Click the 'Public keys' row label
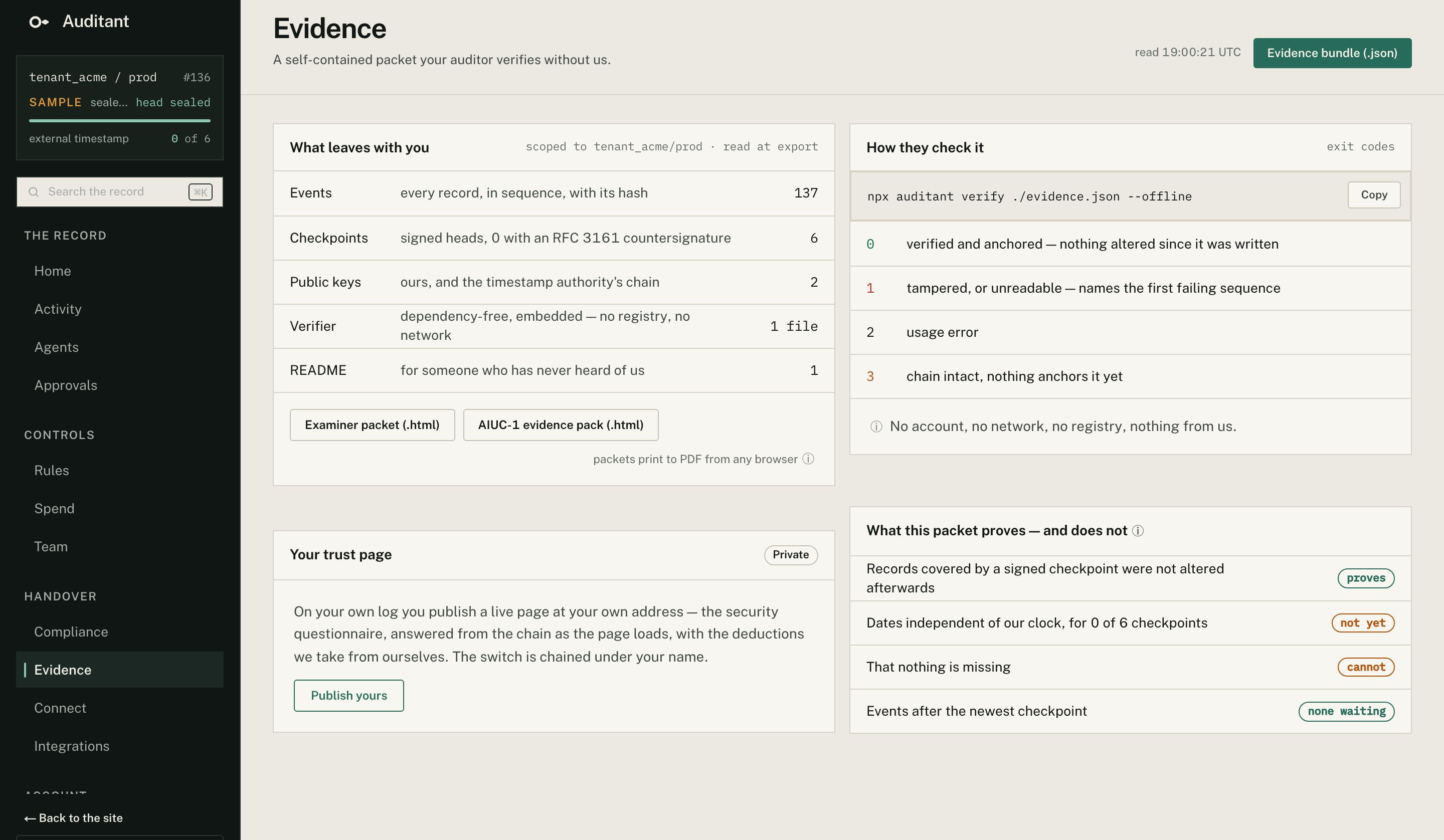The height and width of the screenshot is (840, 1444). point(325,282)
